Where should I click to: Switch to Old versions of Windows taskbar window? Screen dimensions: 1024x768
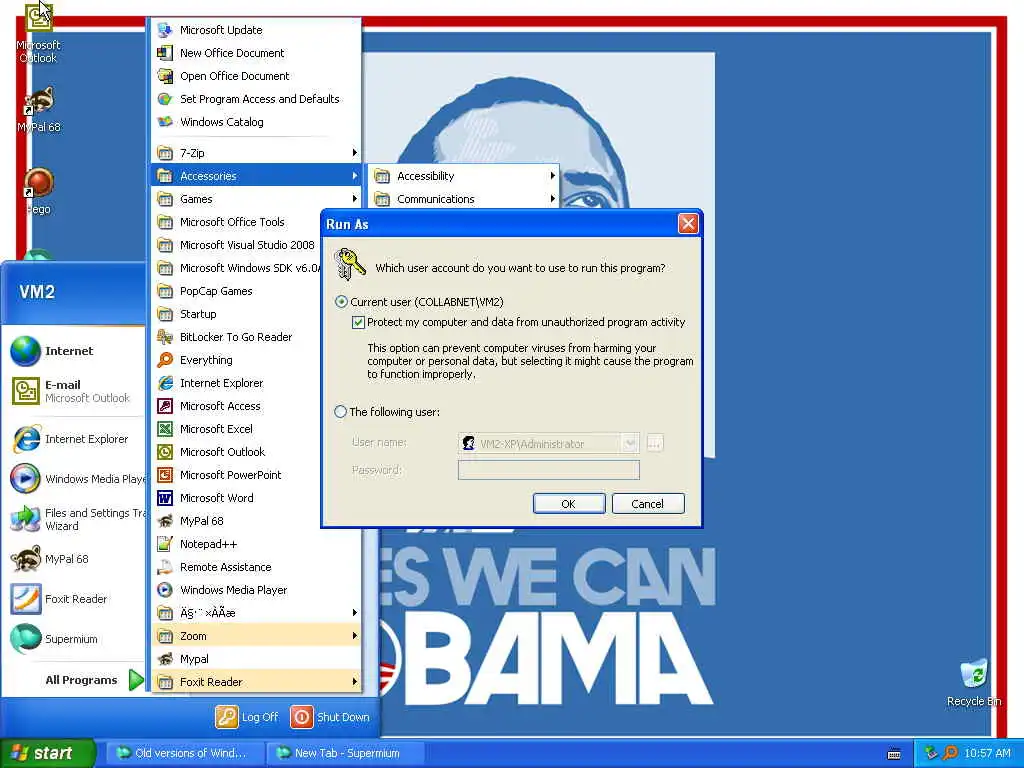(184, 753)
